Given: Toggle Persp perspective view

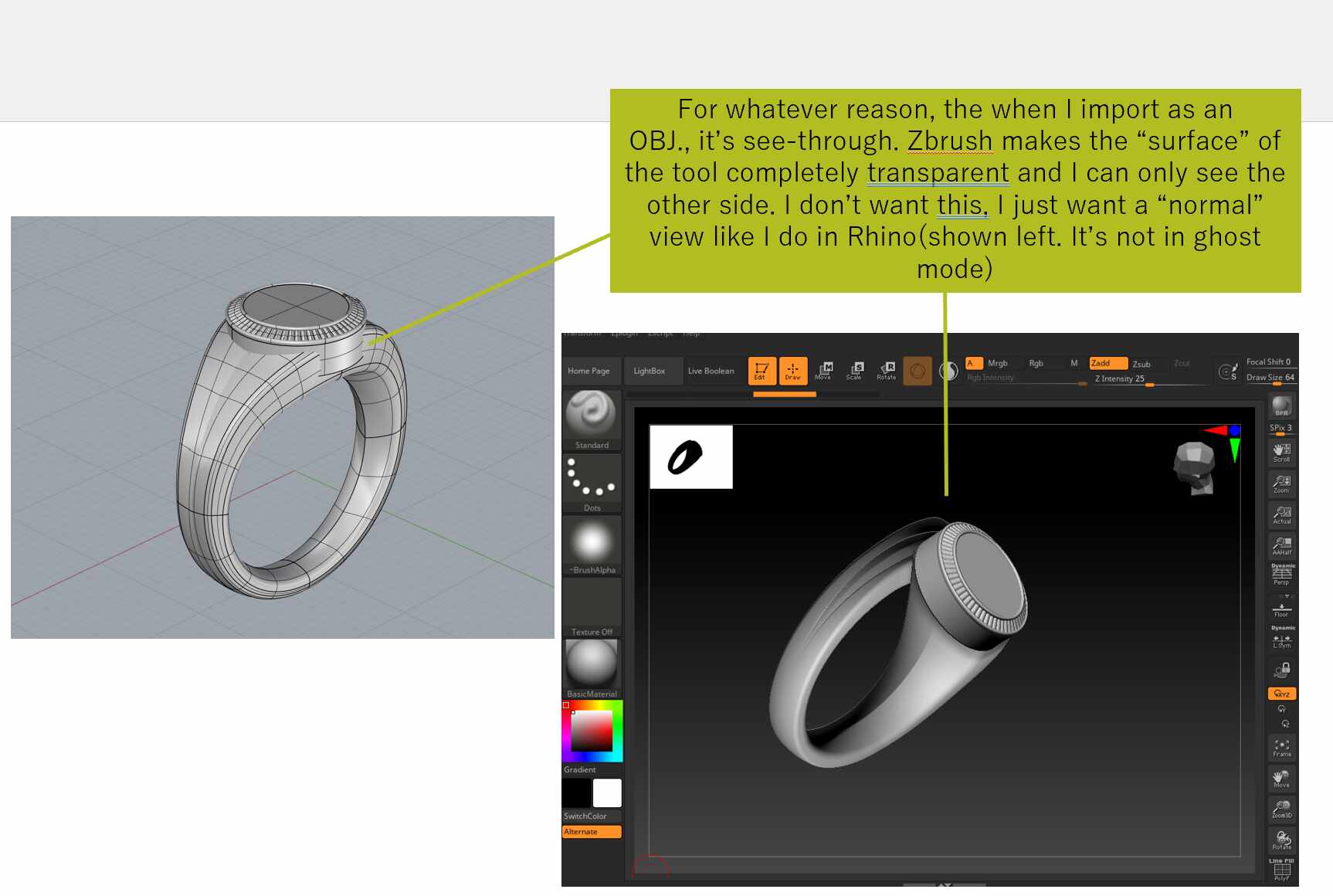Looking at the screenshot, I should [1282, 575].
